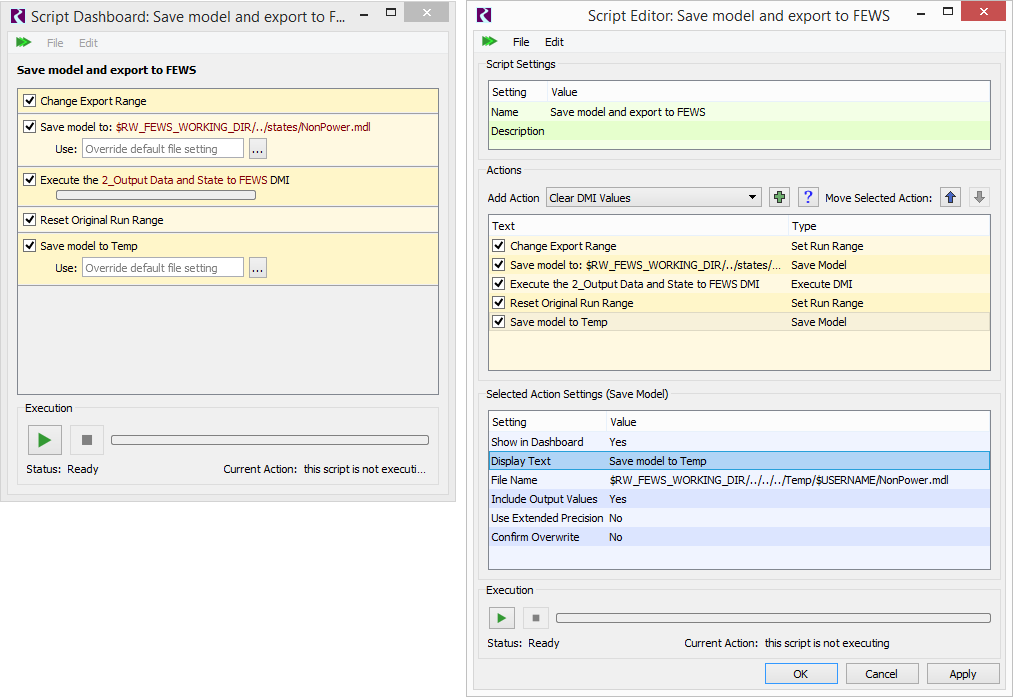Open Edit menu in Script Editor

(x=554, y=41)
